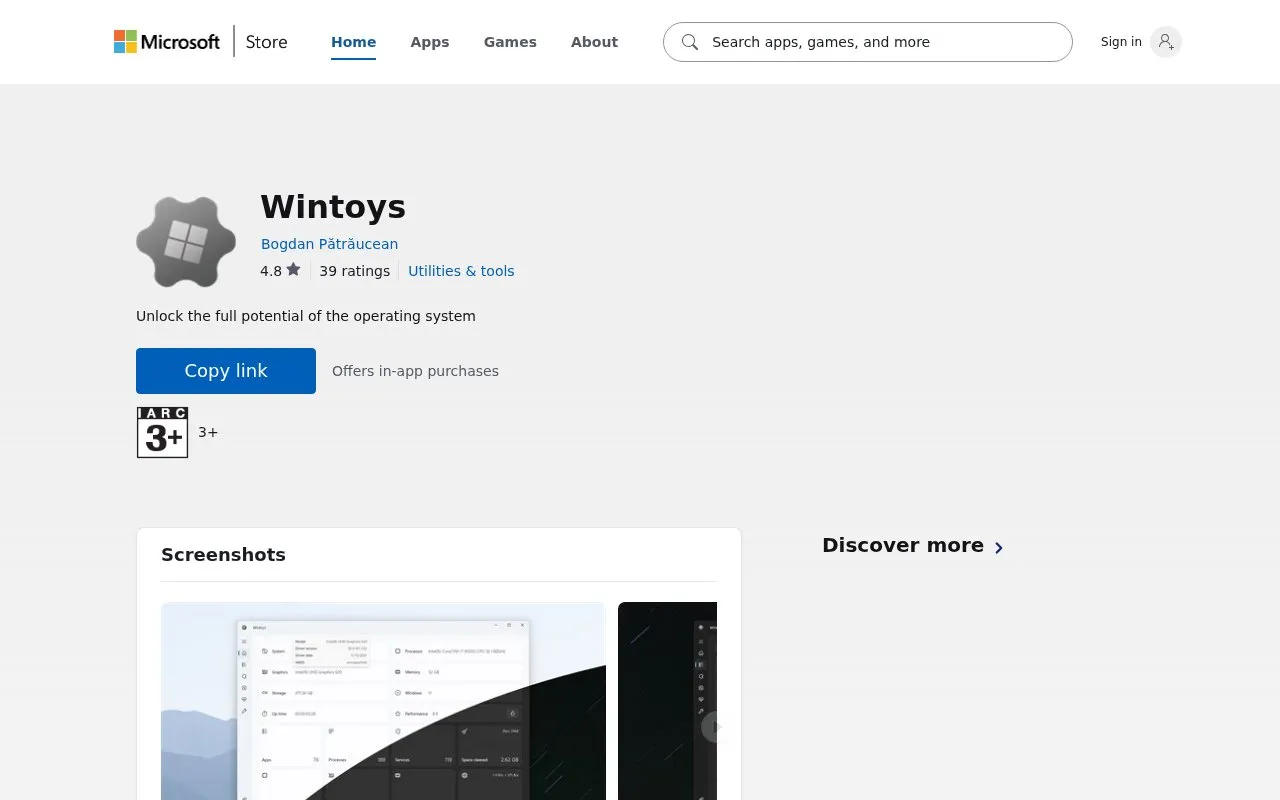The width and height of the screenshot is (1280, 800).
Task: Open the Home tab
Action: (354, 42)
